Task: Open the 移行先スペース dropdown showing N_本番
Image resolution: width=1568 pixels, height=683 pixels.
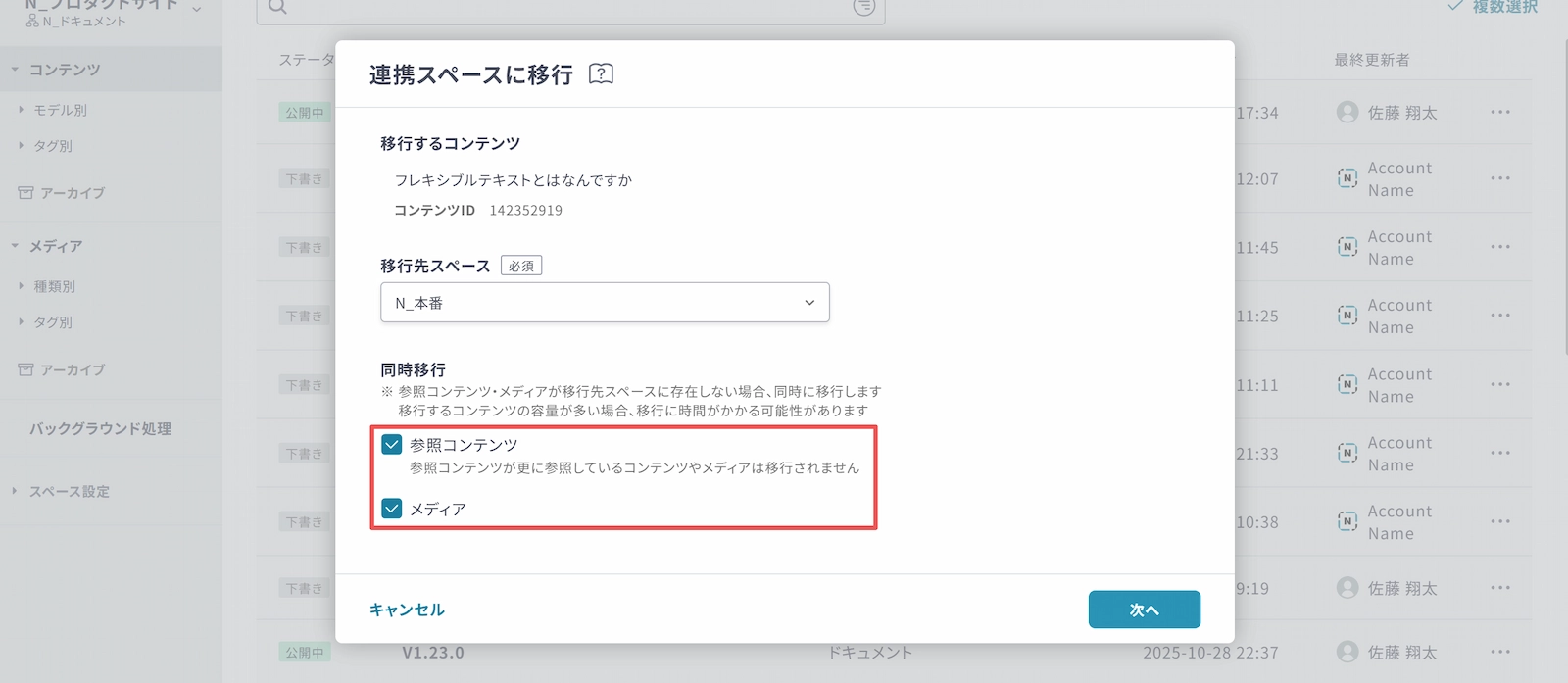Action: (605, 303)
